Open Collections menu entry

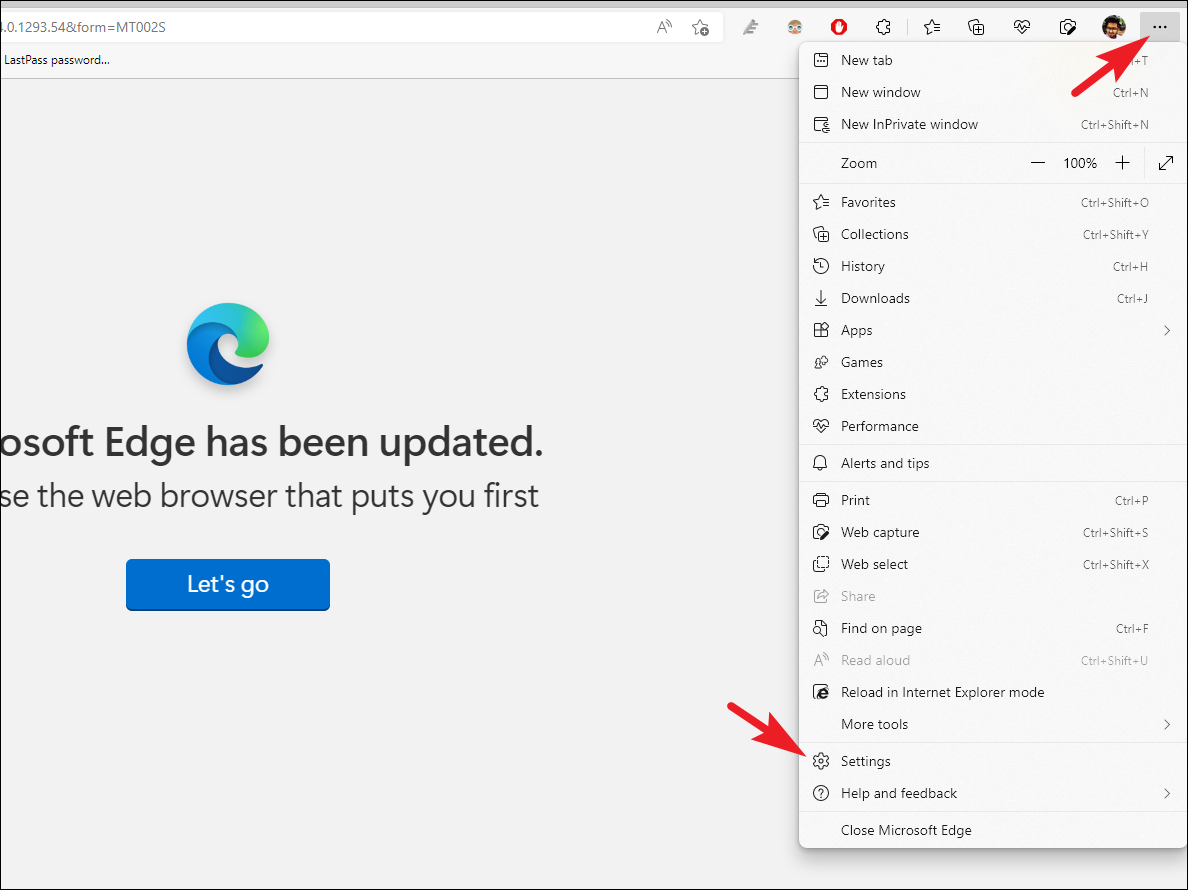(x=993, y=234)
